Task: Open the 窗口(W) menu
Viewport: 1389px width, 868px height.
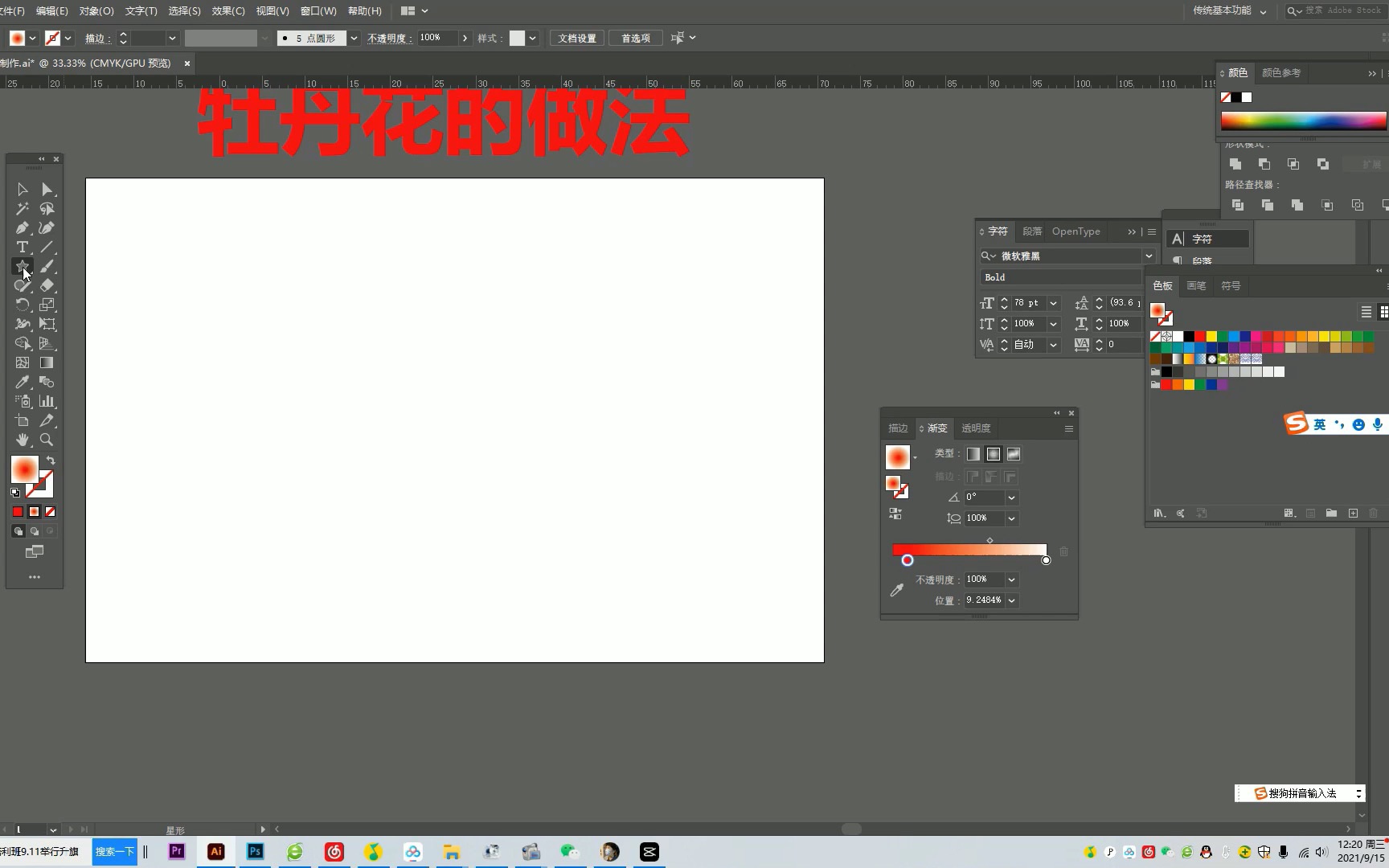Action: pos(318,10)
